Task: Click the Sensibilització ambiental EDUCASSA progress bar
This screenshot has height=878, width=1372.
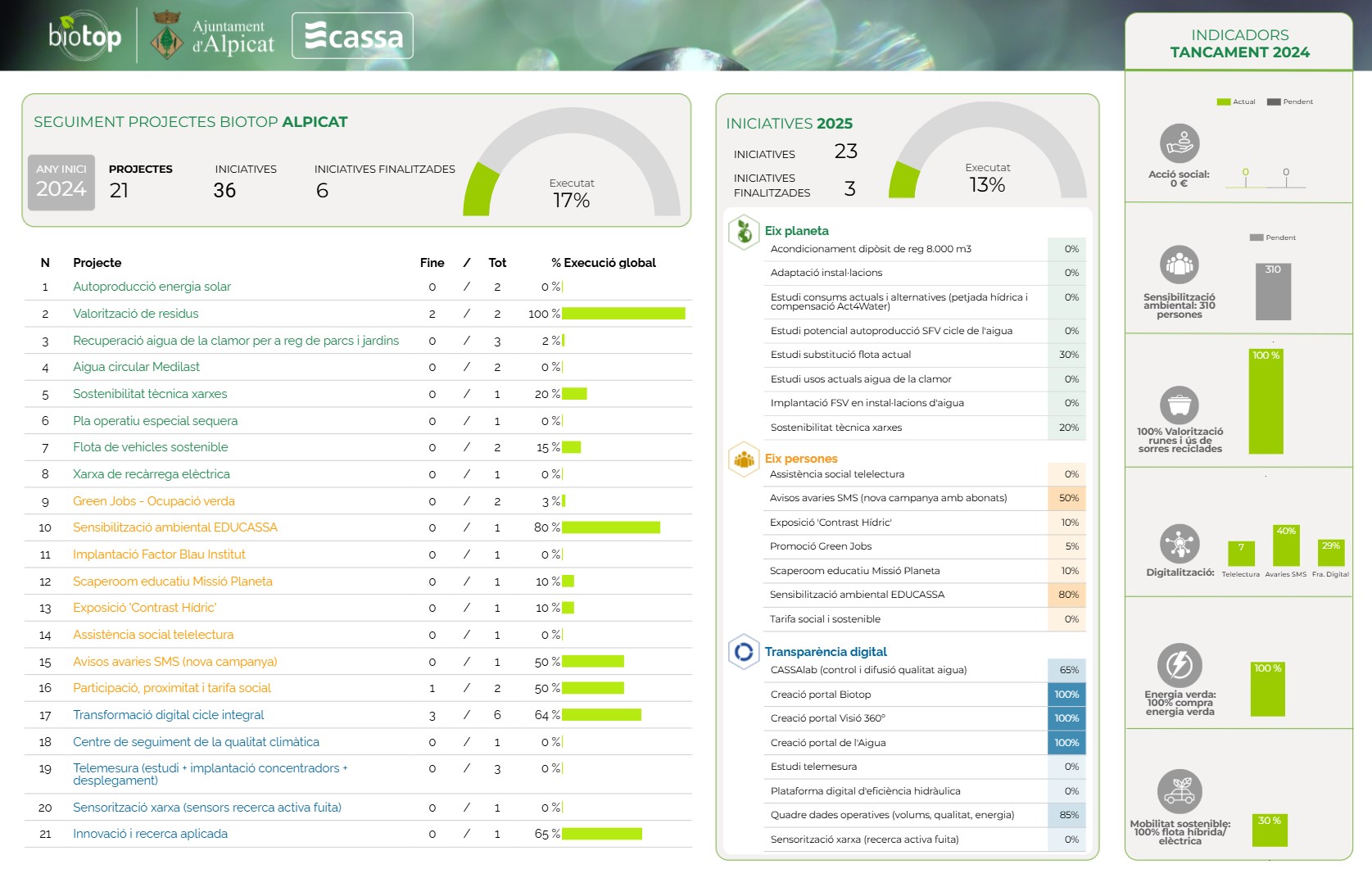Action: point(611,527)
